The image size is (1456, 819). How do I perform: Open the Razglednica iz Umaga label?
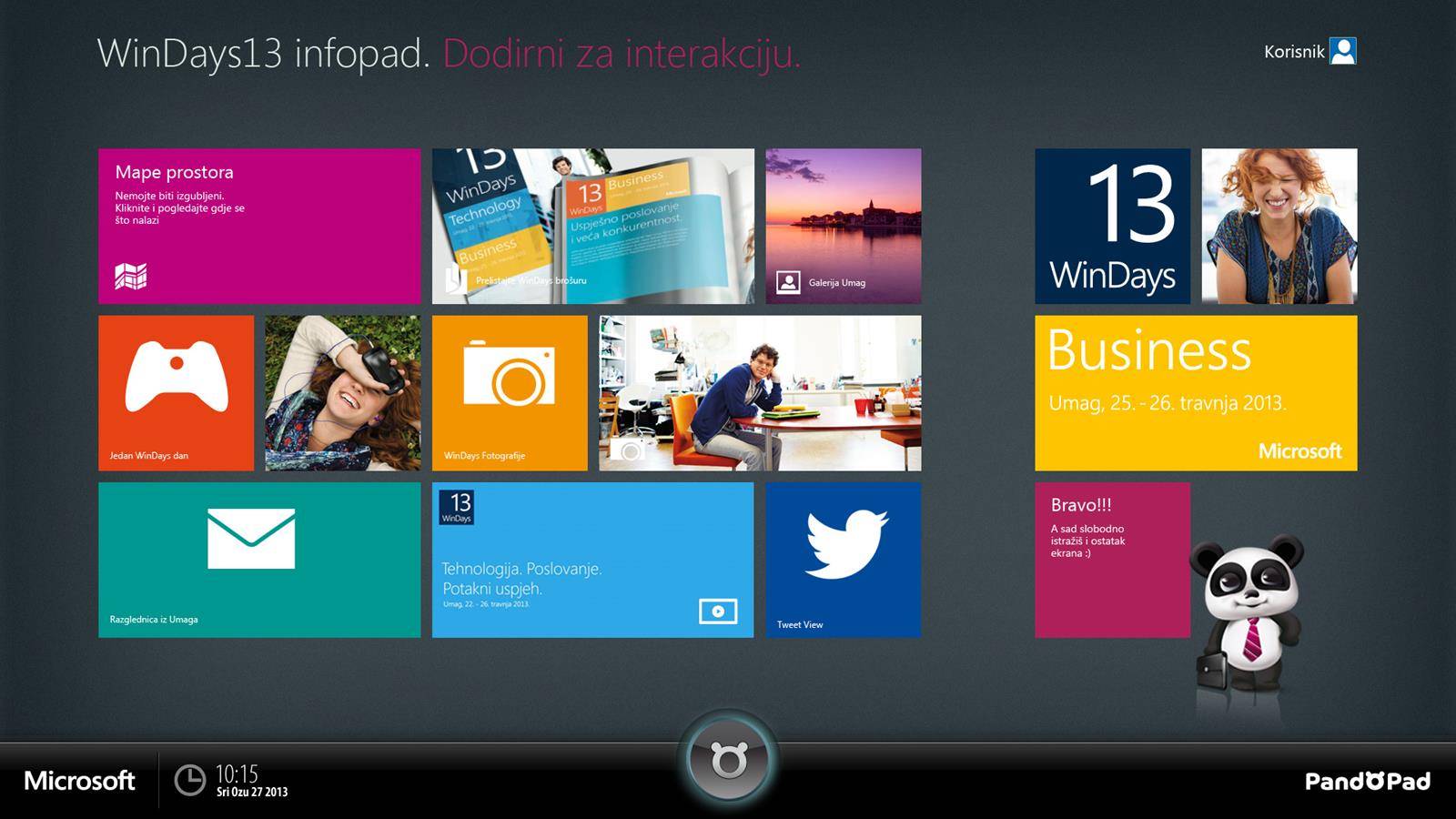click(x=154, y=620)
